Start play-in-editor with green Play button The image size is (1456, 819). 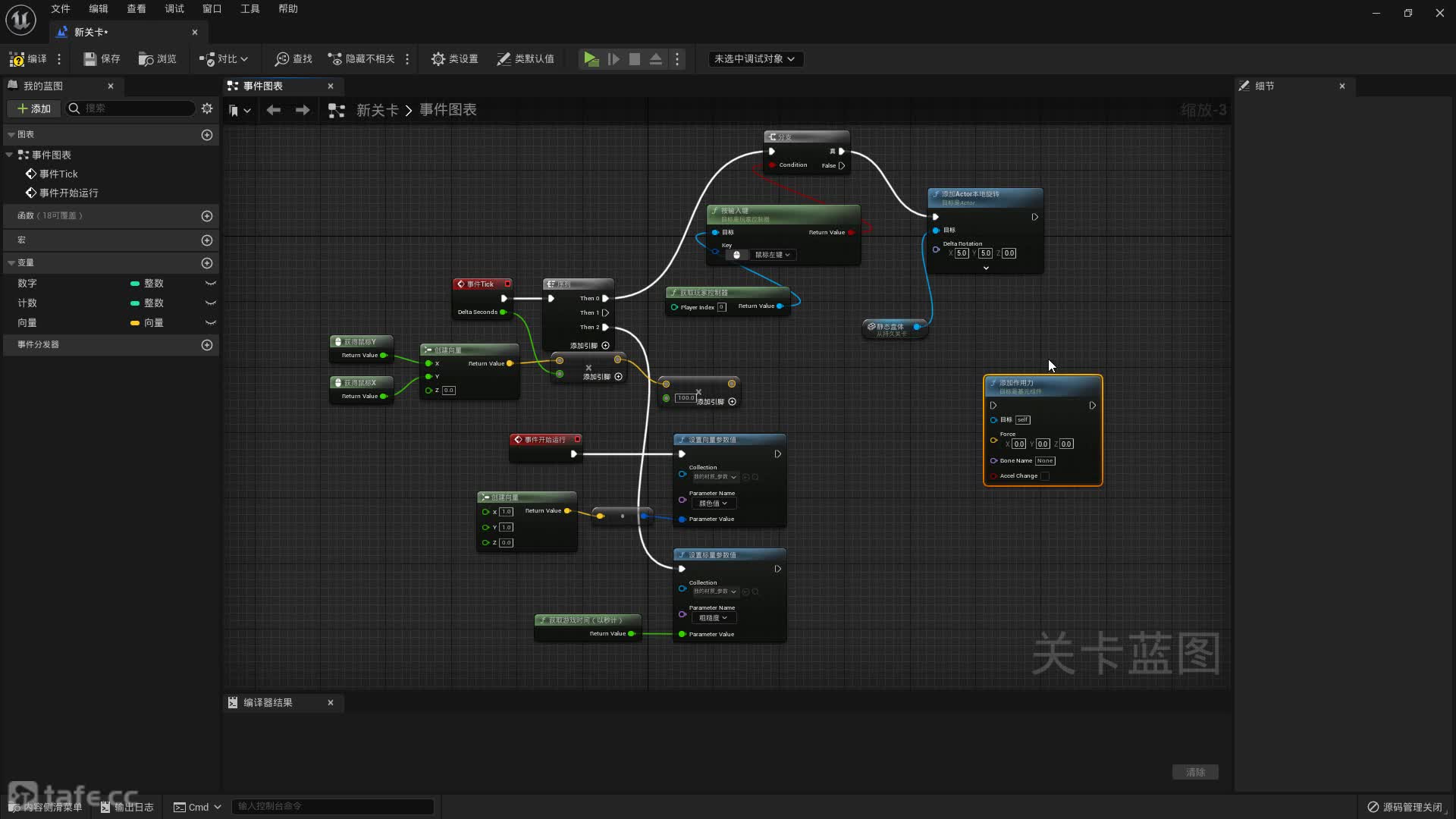tap(591, 58)
